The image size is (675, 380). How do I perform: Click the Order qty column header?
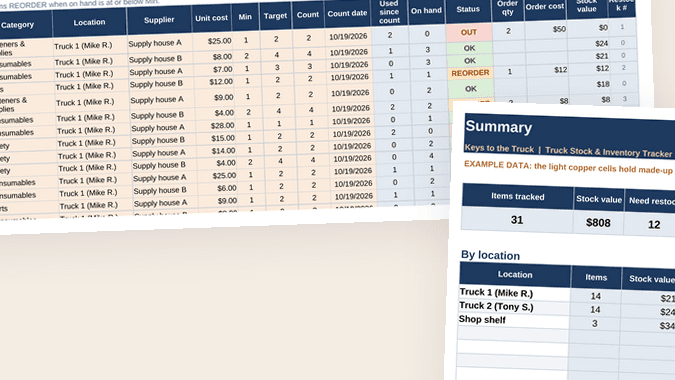pyautogui.click(x=508, y=9)
